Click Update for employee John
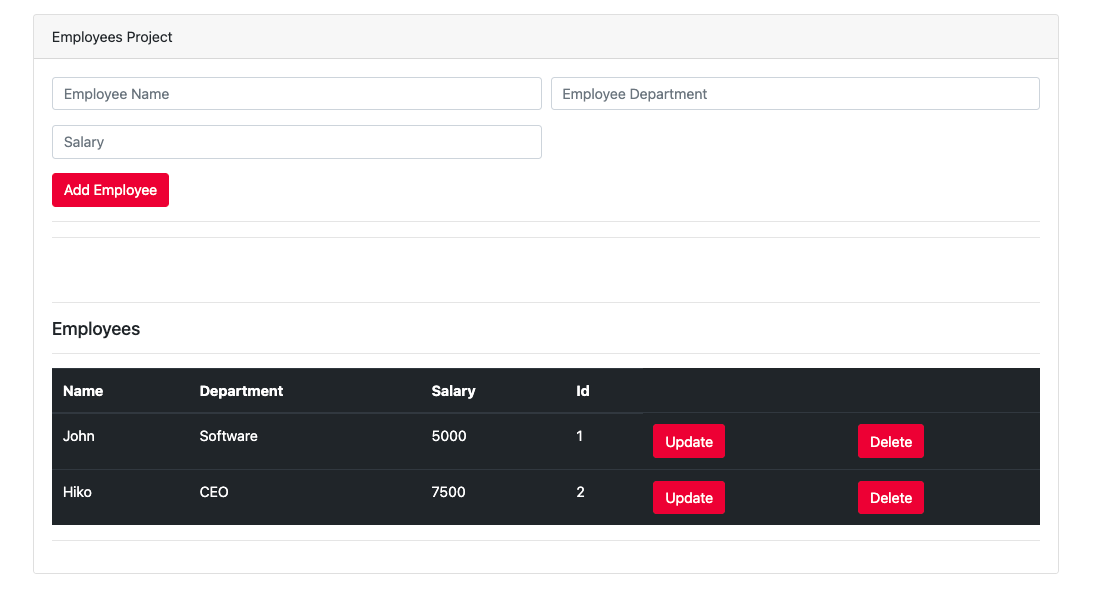 [x=688, y=440]
